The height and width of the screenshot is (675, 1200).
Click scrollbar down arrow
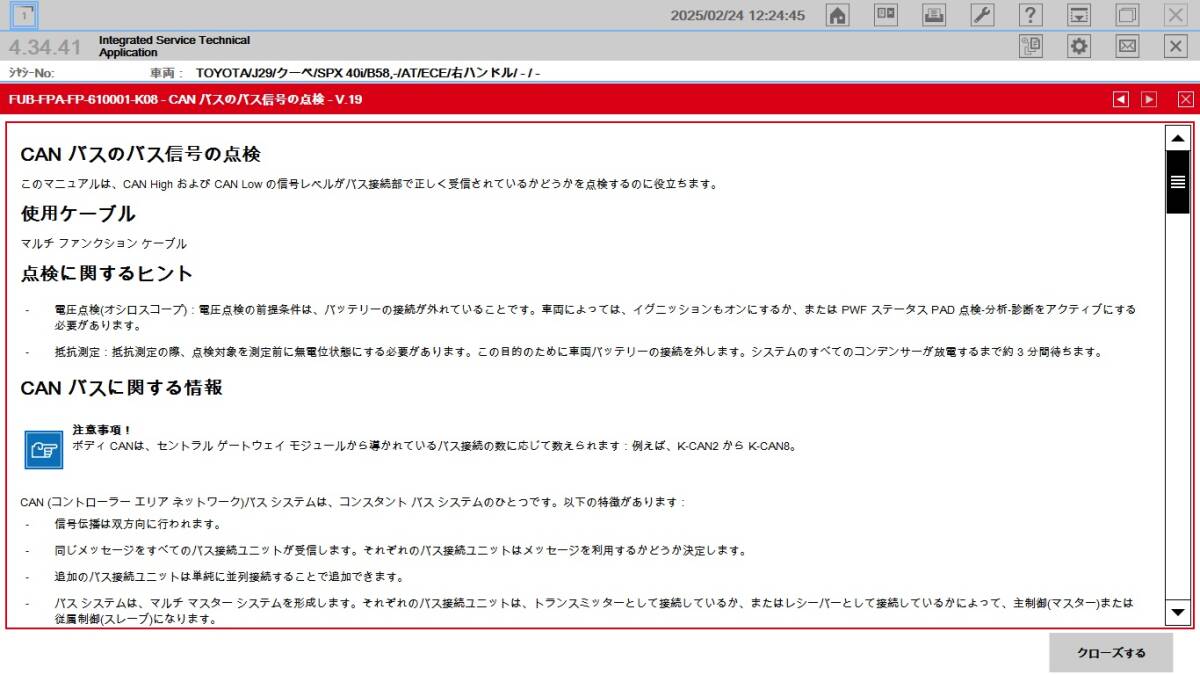click(1177, 612)
